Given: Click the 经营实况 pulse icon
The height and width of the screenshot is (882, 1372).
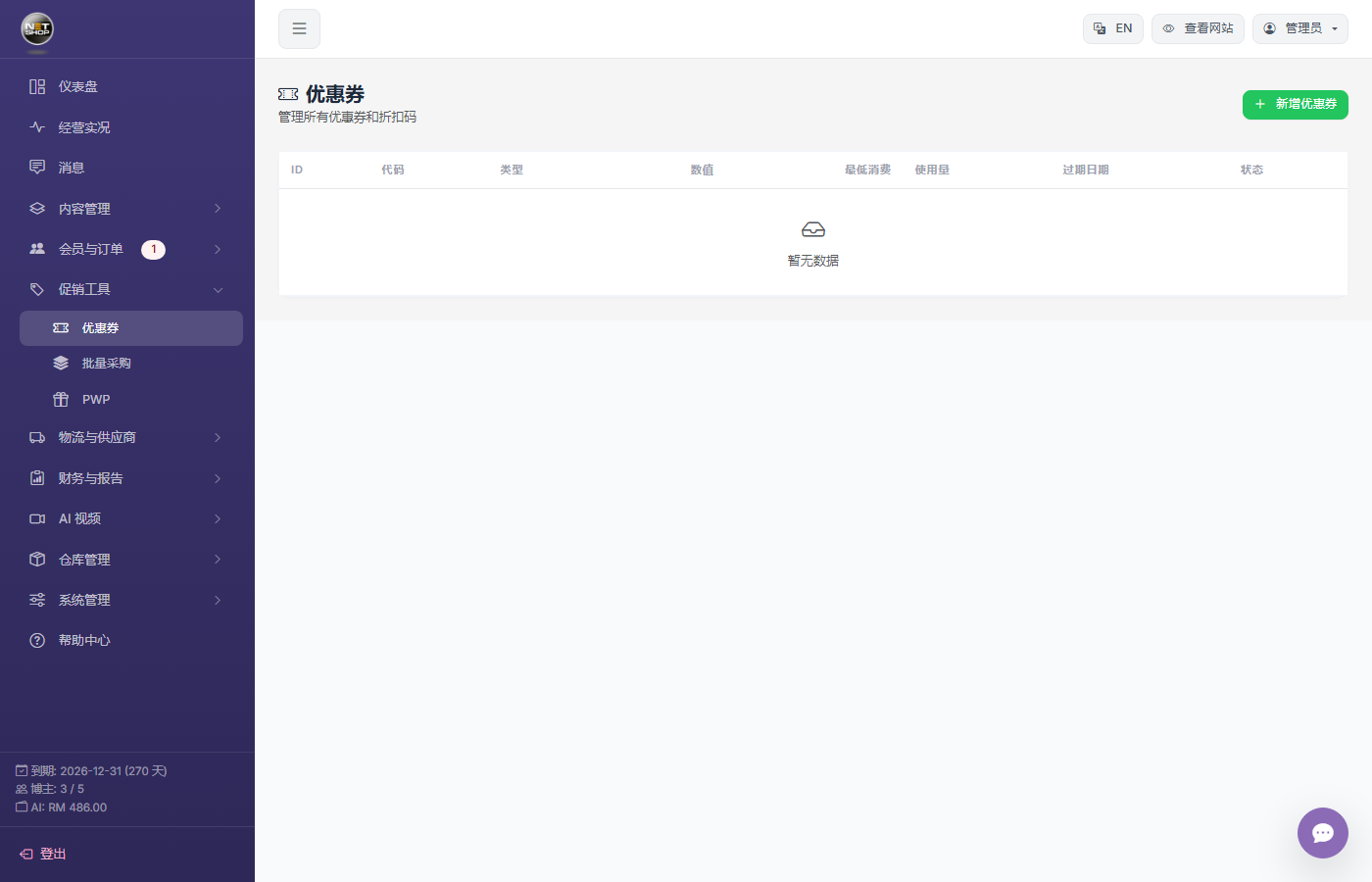Looking at the screenshot, I should [37, 127].
